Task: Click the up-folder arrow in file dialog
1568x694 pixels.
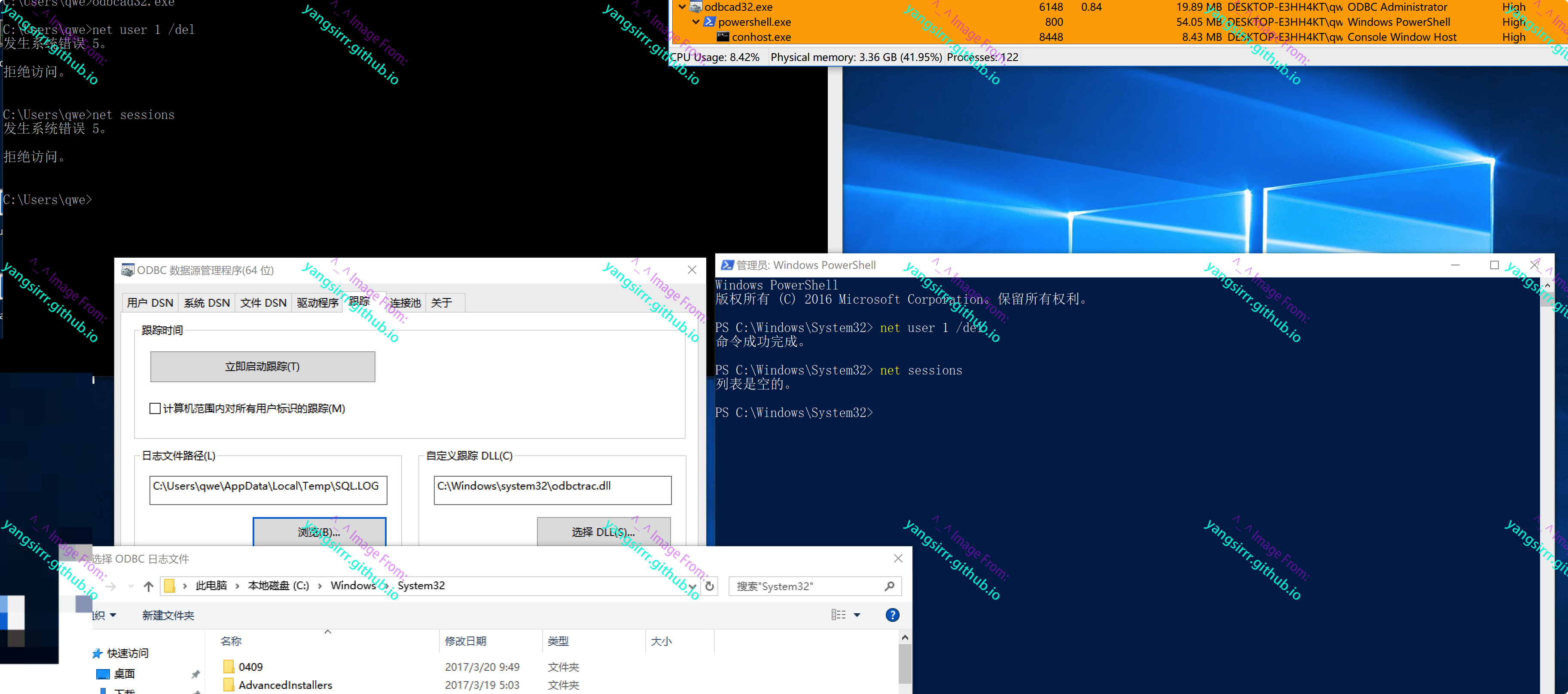Action: (x=149, y=586)
